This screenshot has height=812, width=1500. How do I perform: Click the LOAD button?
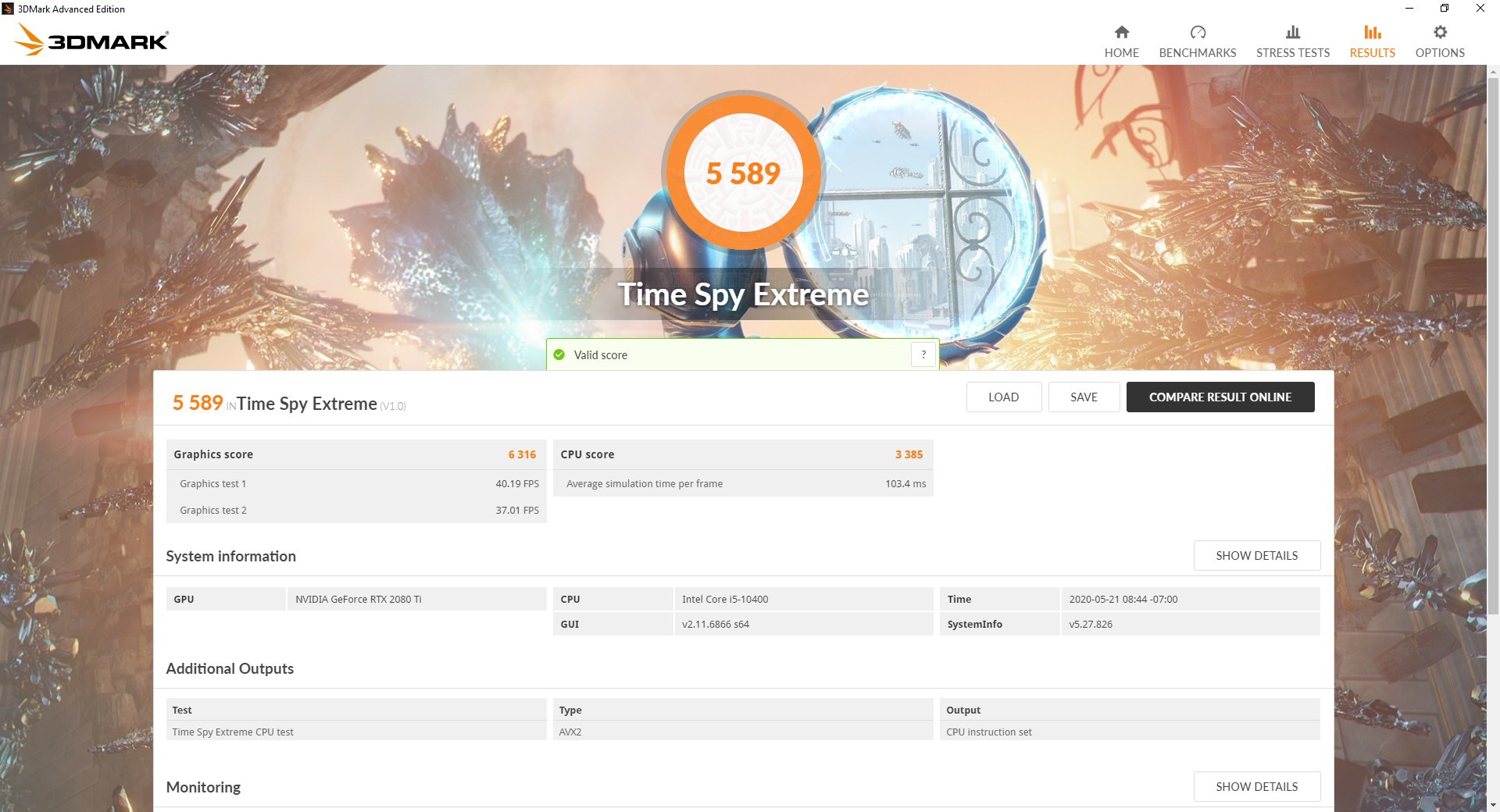(1003, 397)
